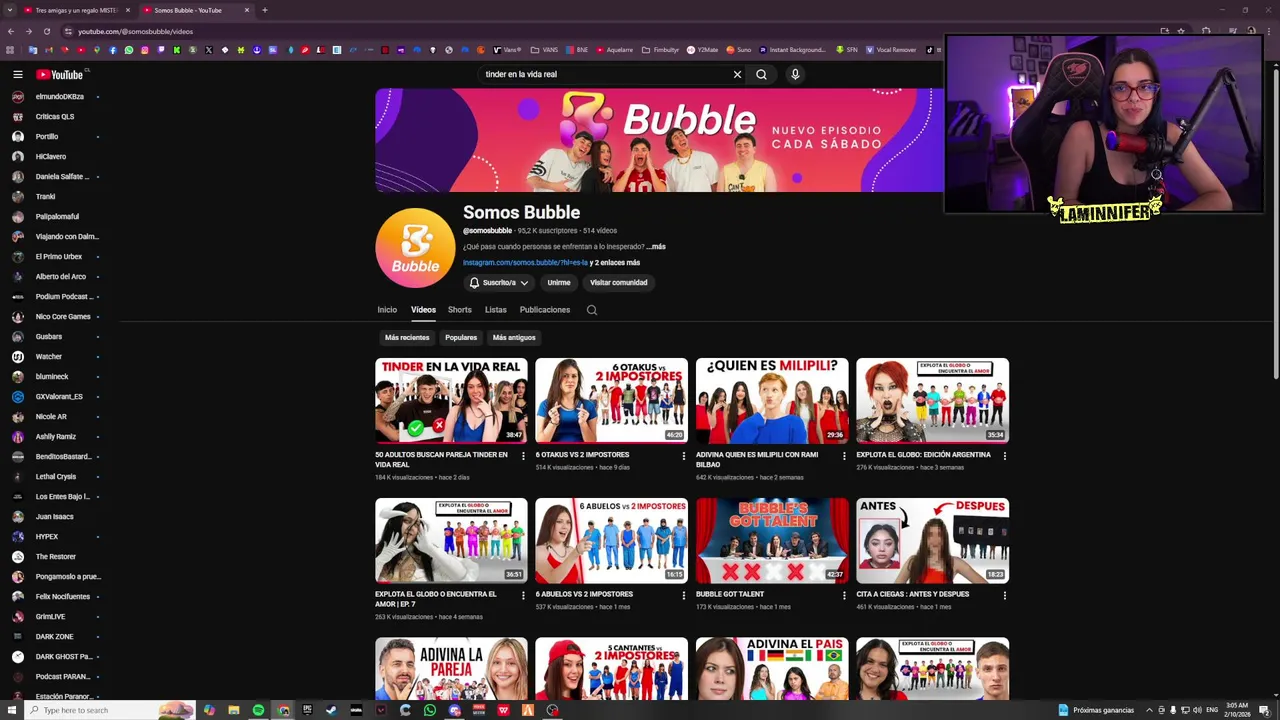The image size is (1280, 720).
Task: Expand the Suscrito/a notification dropdown
Action: click(x=498, y=283)
